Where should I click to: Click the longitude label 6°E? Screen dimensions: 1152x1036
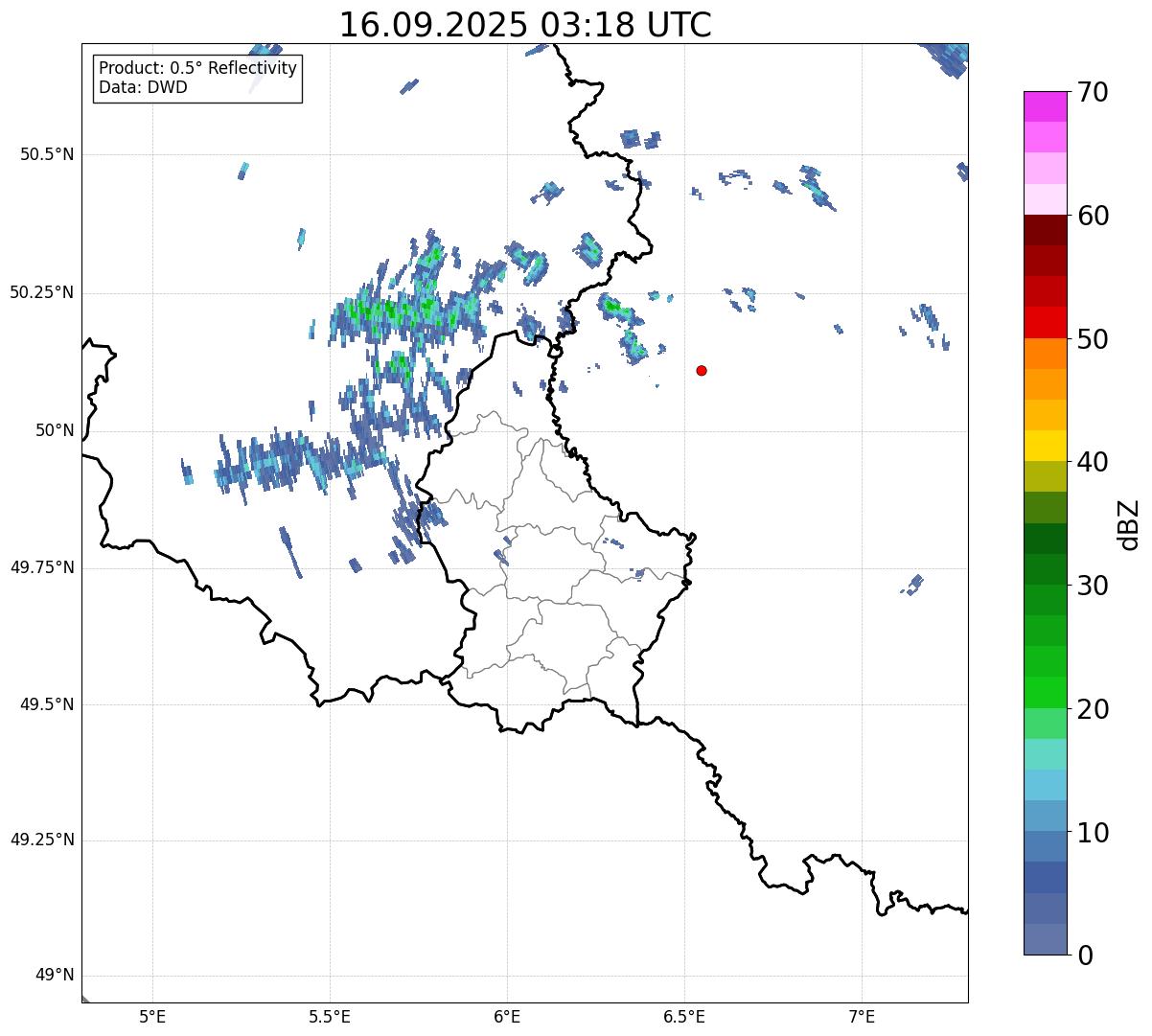click(x=507, y=1017)
